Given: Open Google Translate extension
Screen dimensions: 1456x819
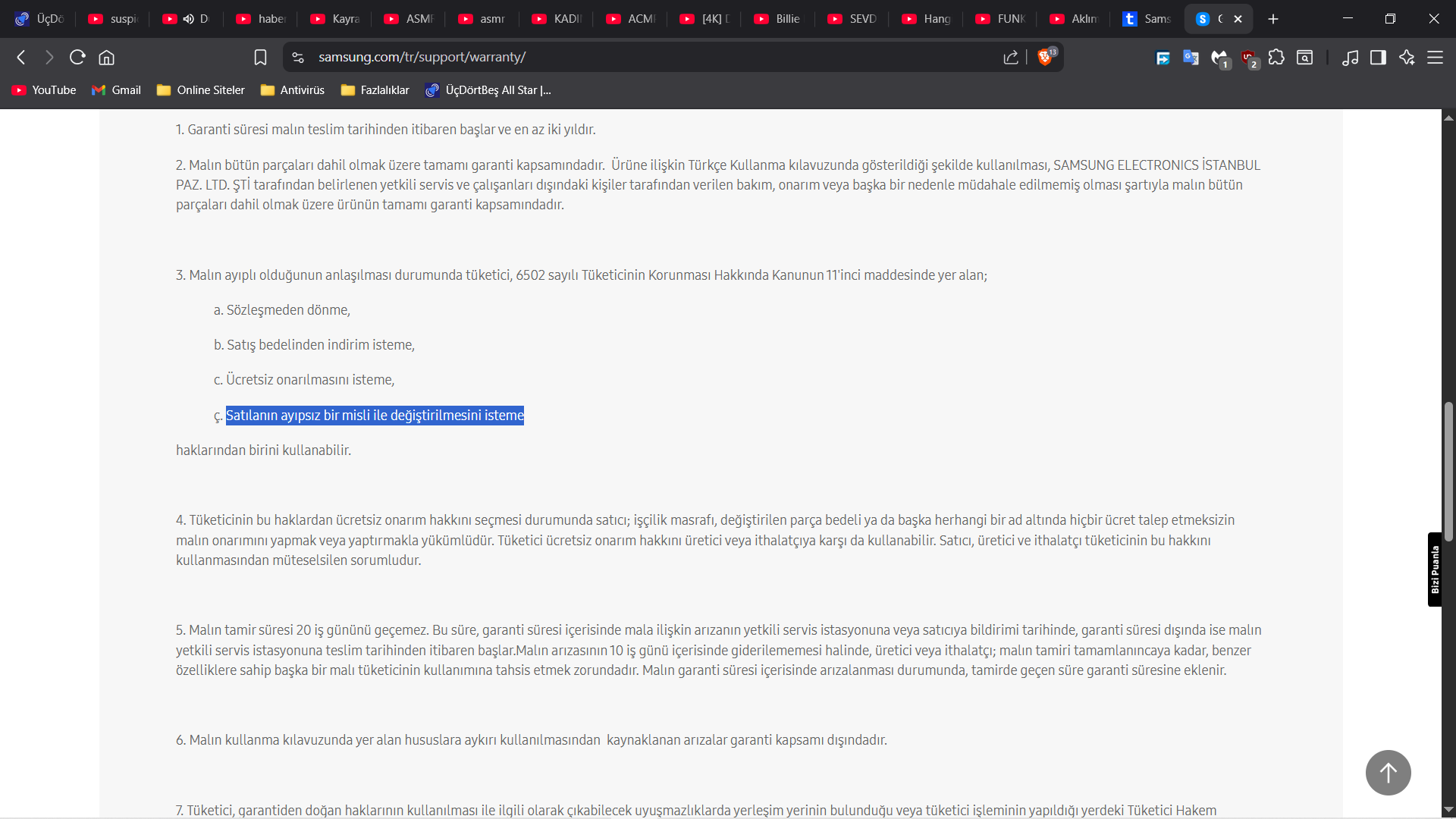Looking at the screenshot, I should pyautogui.click(x=1191, y=58).
